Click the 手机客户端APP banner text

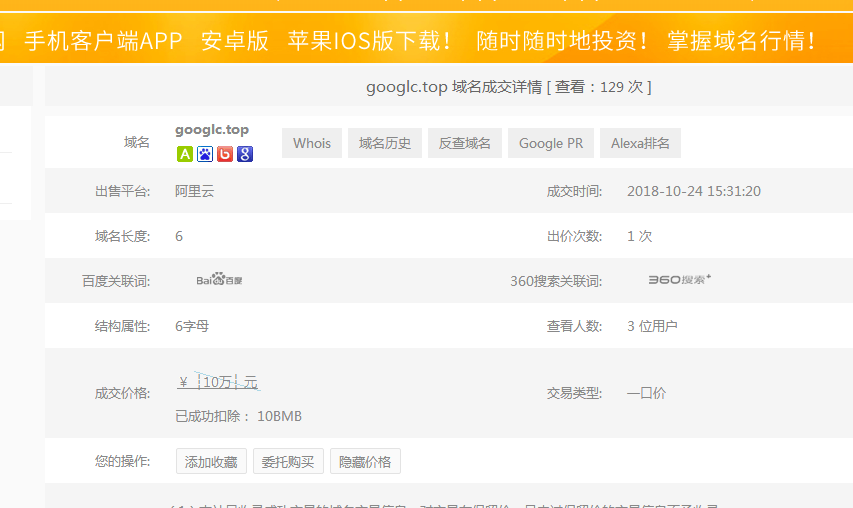[x=103, y=41]
